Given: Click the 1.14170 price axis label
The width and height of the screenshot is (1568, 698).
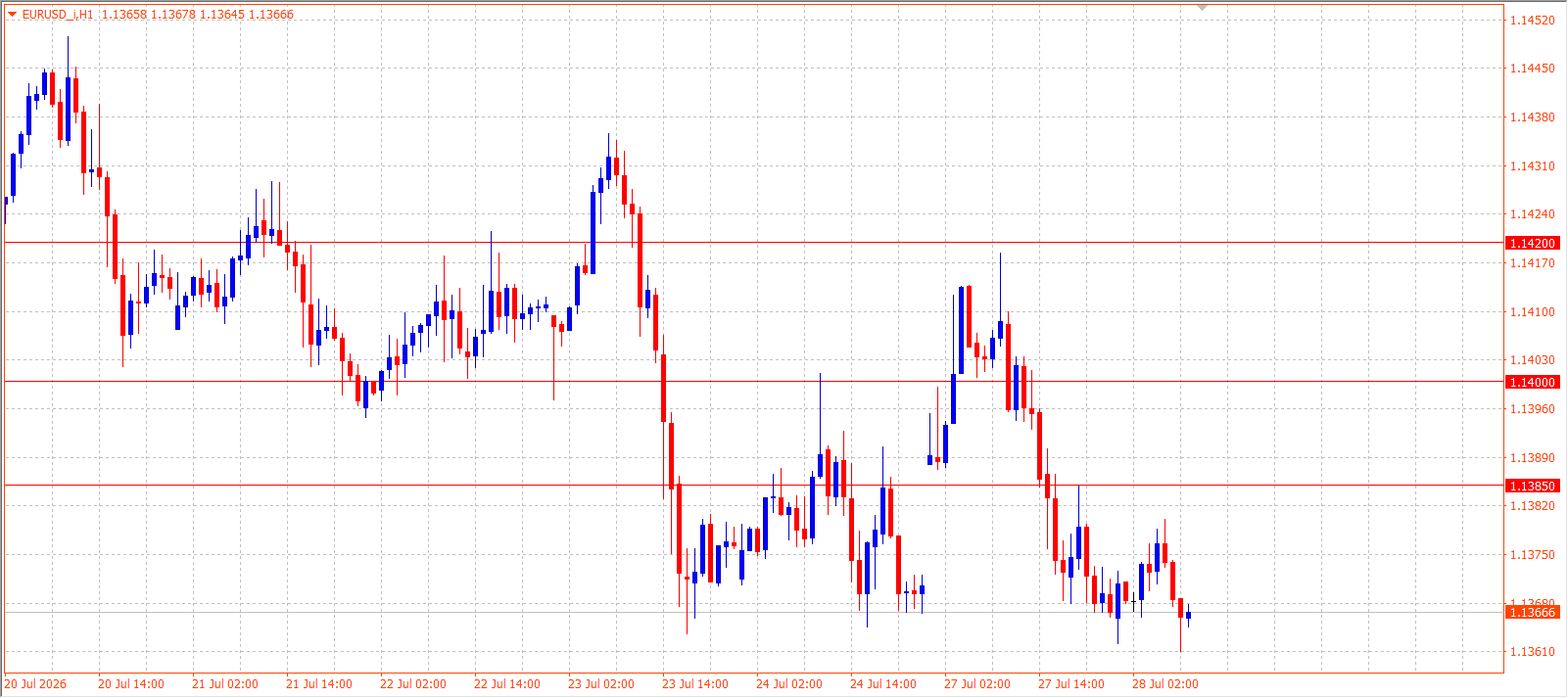Looking at the screenshot, I should click(1532, 263).
